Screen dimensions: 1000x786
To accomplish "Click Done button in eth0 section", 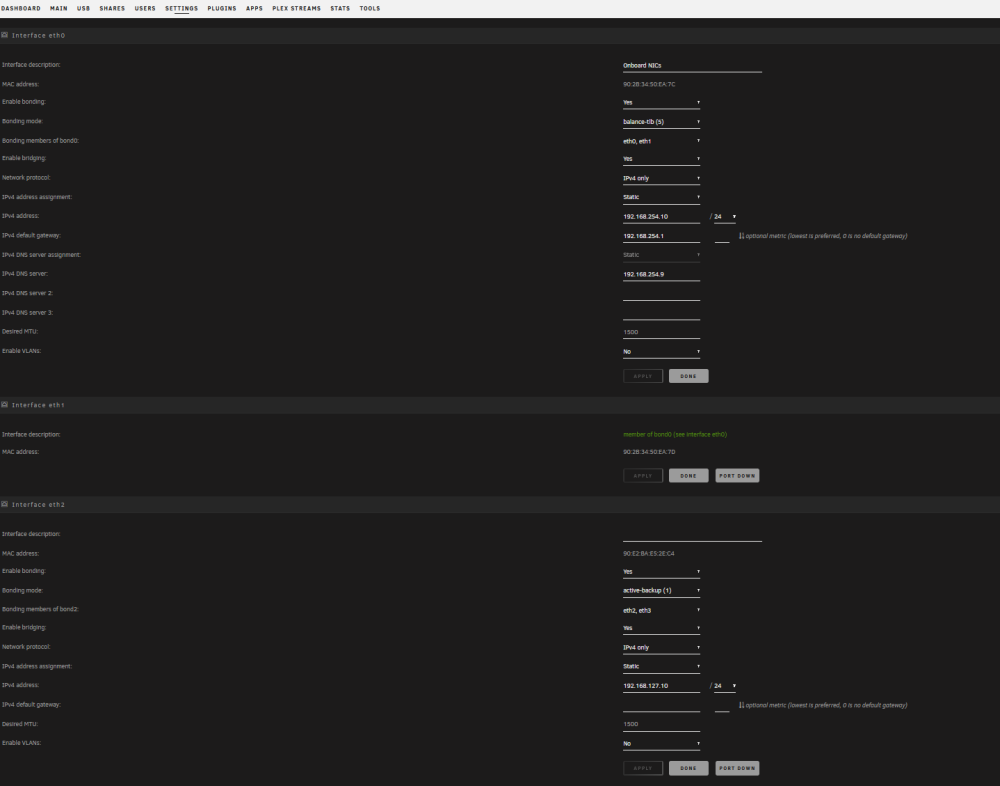I will point(689,376).
